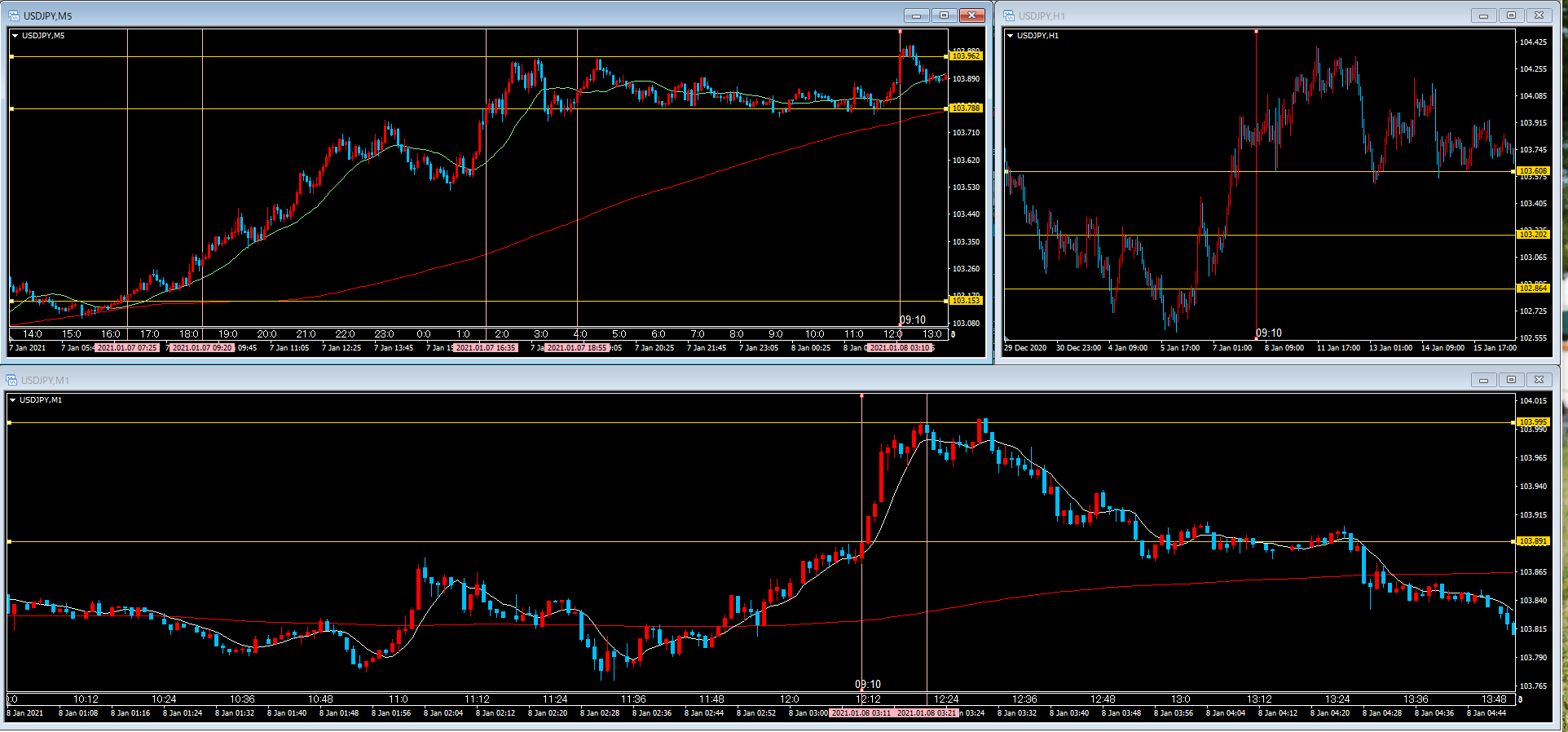The image size is (1568, 732).
Task: Activate the USDJPY,H1 window title bar
Action: pos(1222,15)
